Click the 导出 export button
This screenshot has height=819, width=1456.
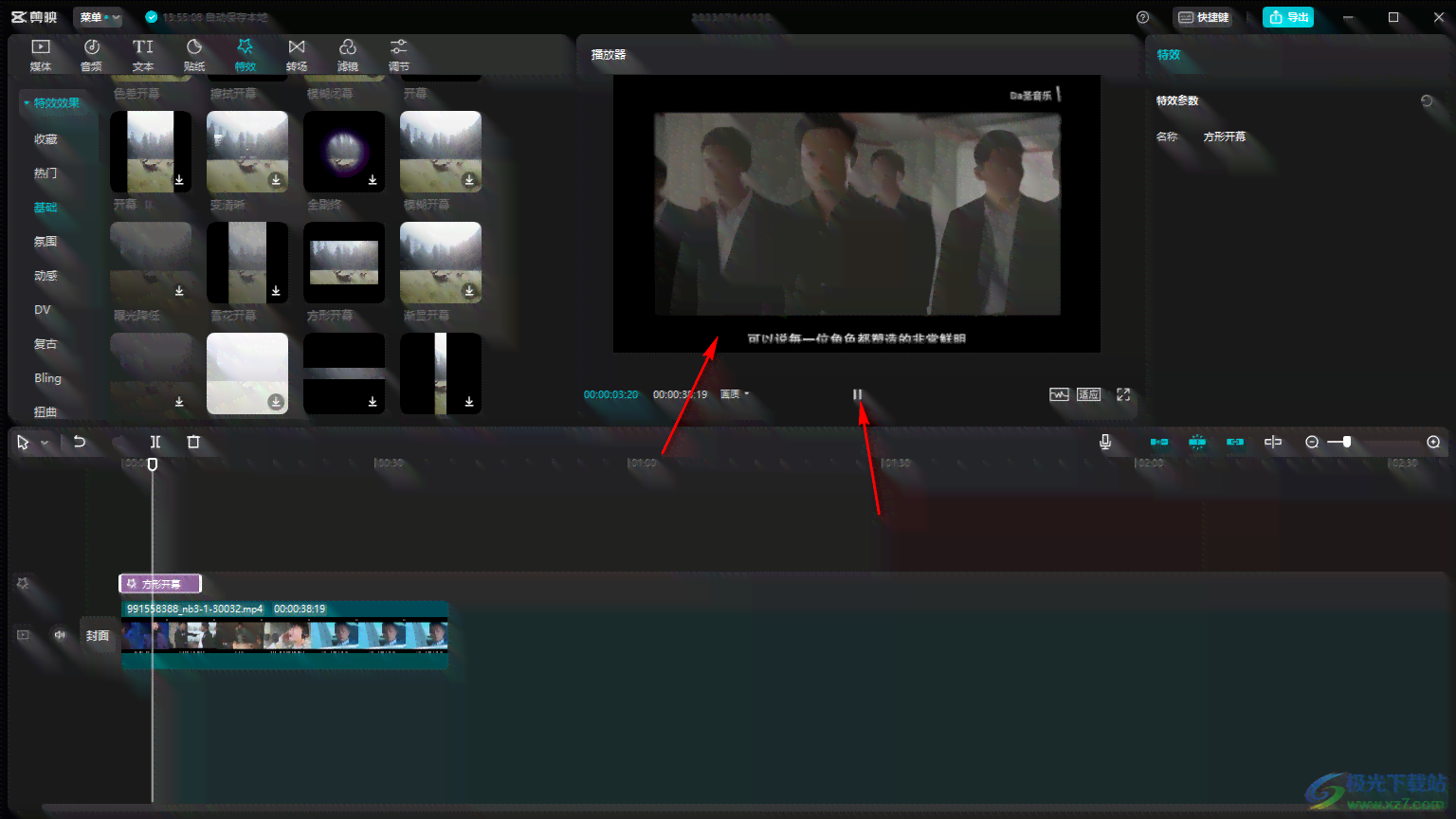[x=1288, y=17]
